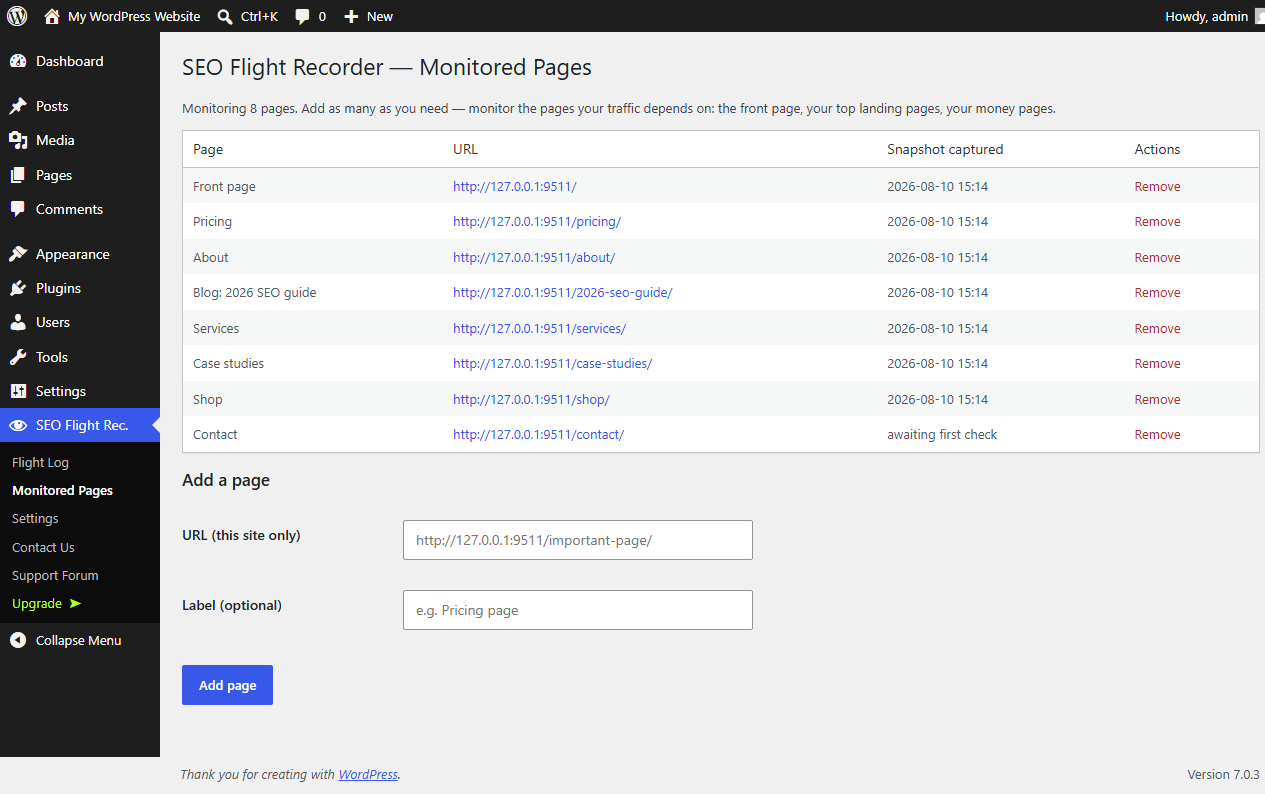Click the Appearance paintbrush icon

18,254
